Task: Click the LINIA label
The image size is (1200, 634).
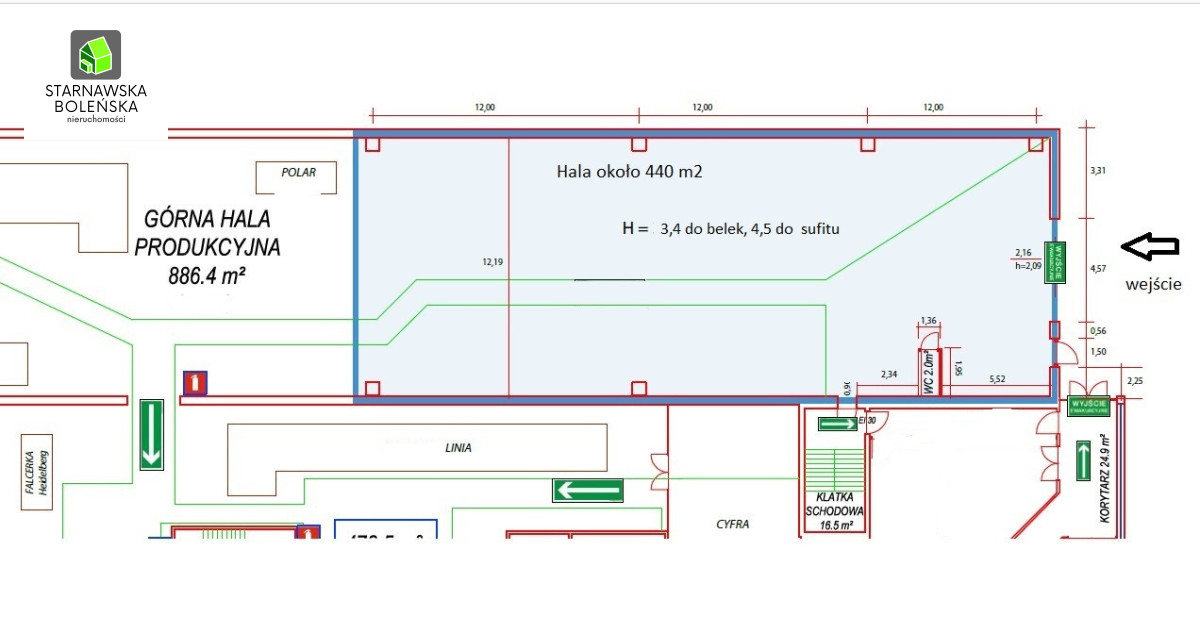Action: 459,448
